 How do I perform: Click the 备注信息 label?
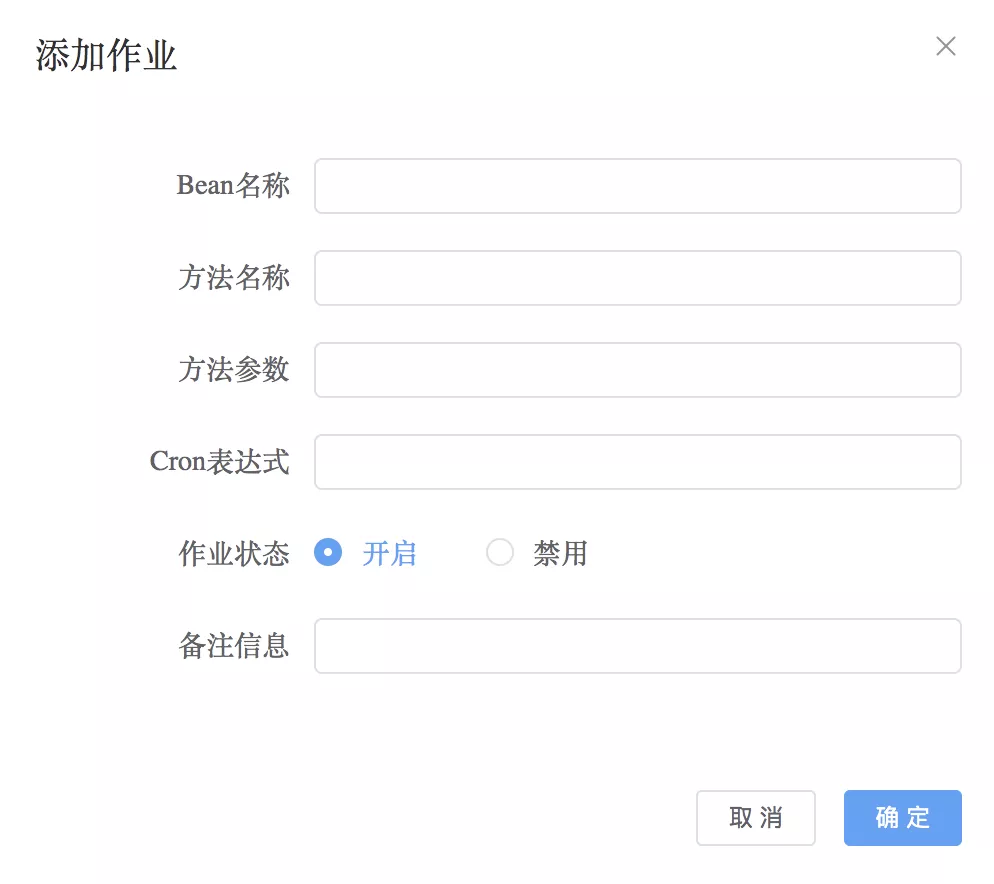233,646
